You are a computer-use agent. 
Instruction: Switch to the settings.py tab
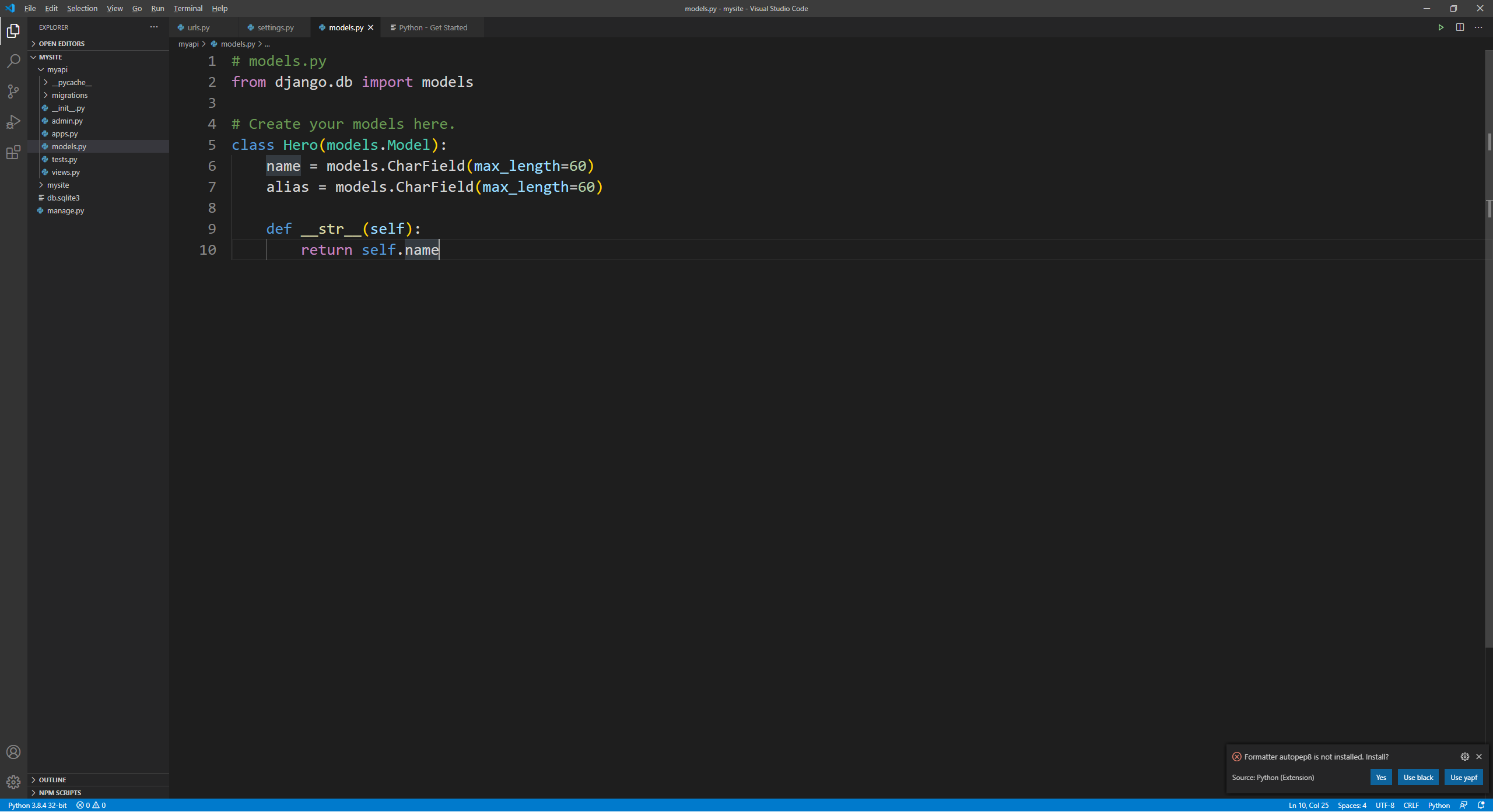tap(275, 27)
